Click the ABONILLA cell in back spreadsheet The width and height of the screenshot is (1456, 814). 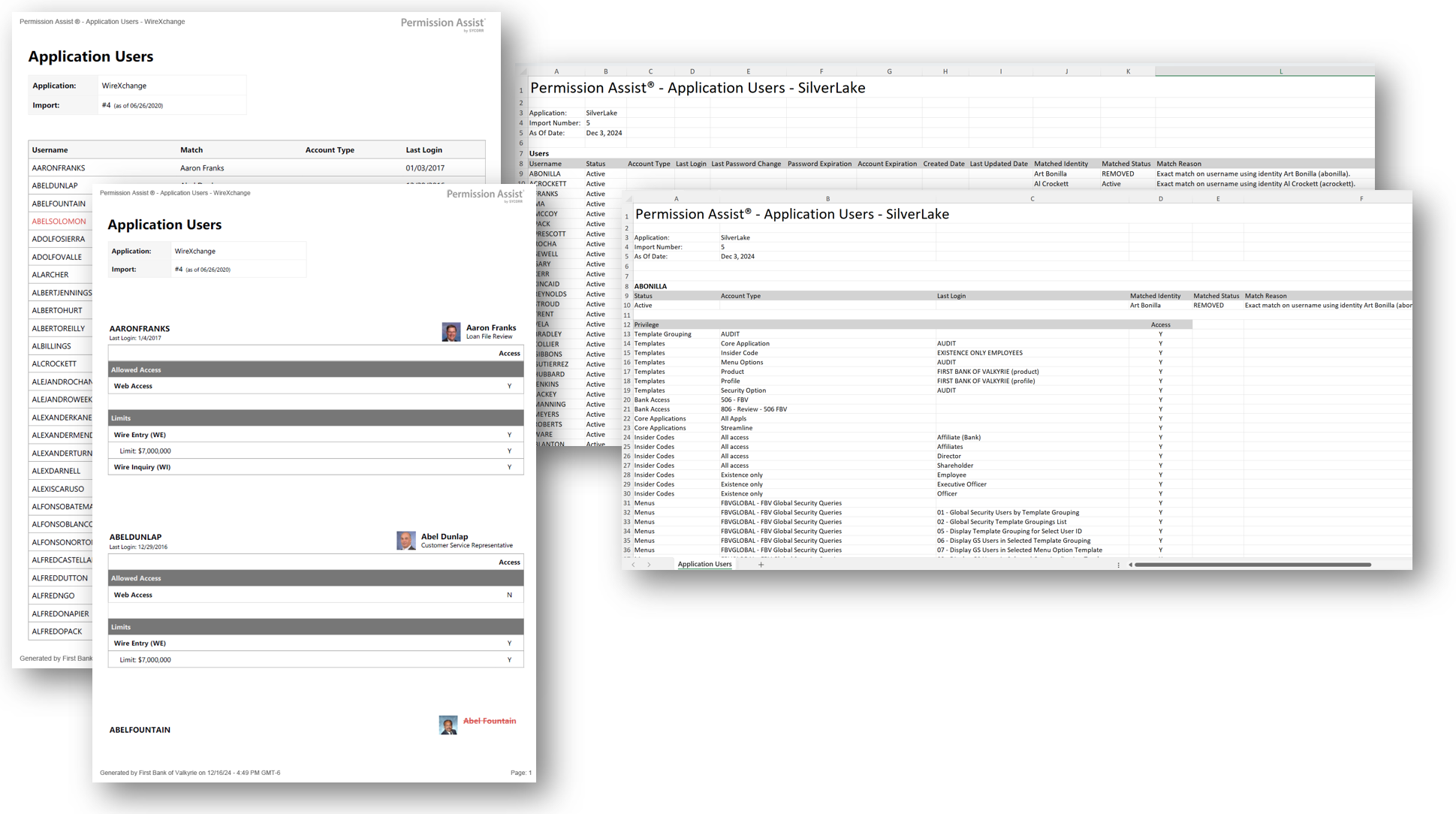pos(545,173)
